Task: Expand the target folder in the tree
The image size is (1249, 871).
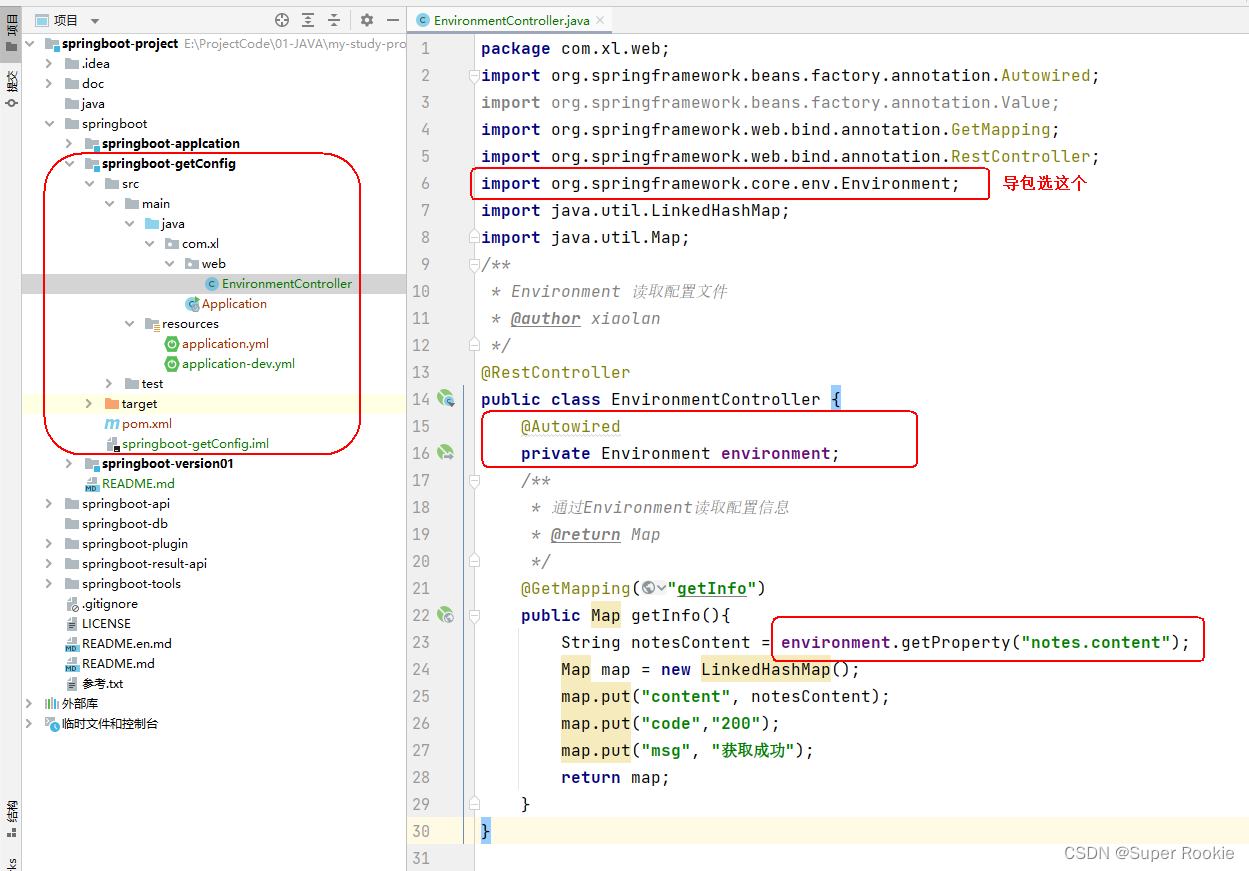Action: coord(90,403)
